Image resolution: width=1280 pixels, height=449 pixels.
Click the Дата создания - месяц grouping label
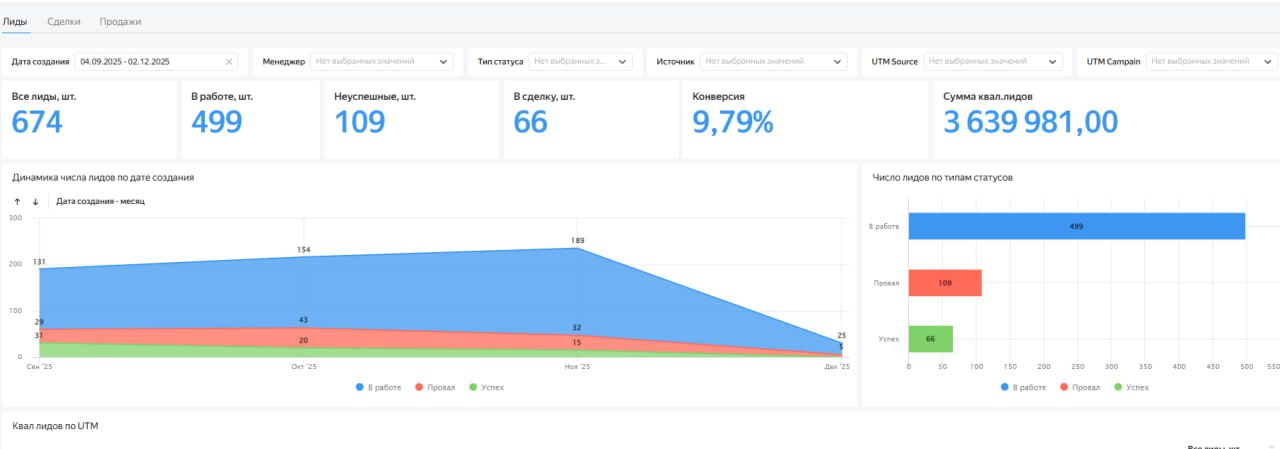click(x=101, y=201)
